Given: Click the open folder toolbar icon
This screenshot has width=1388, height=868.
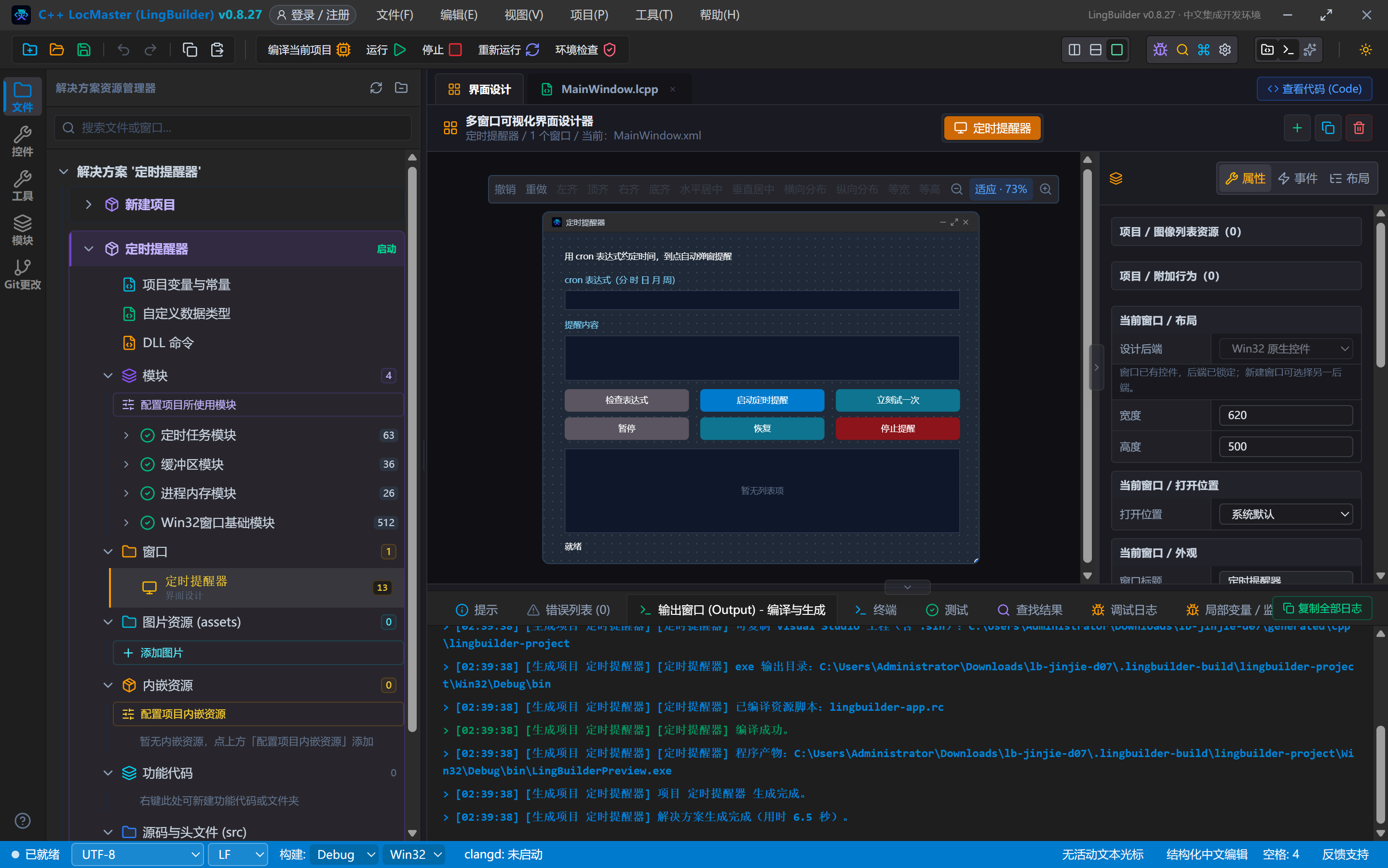Looking at the screenshot, I should point(56,50).
